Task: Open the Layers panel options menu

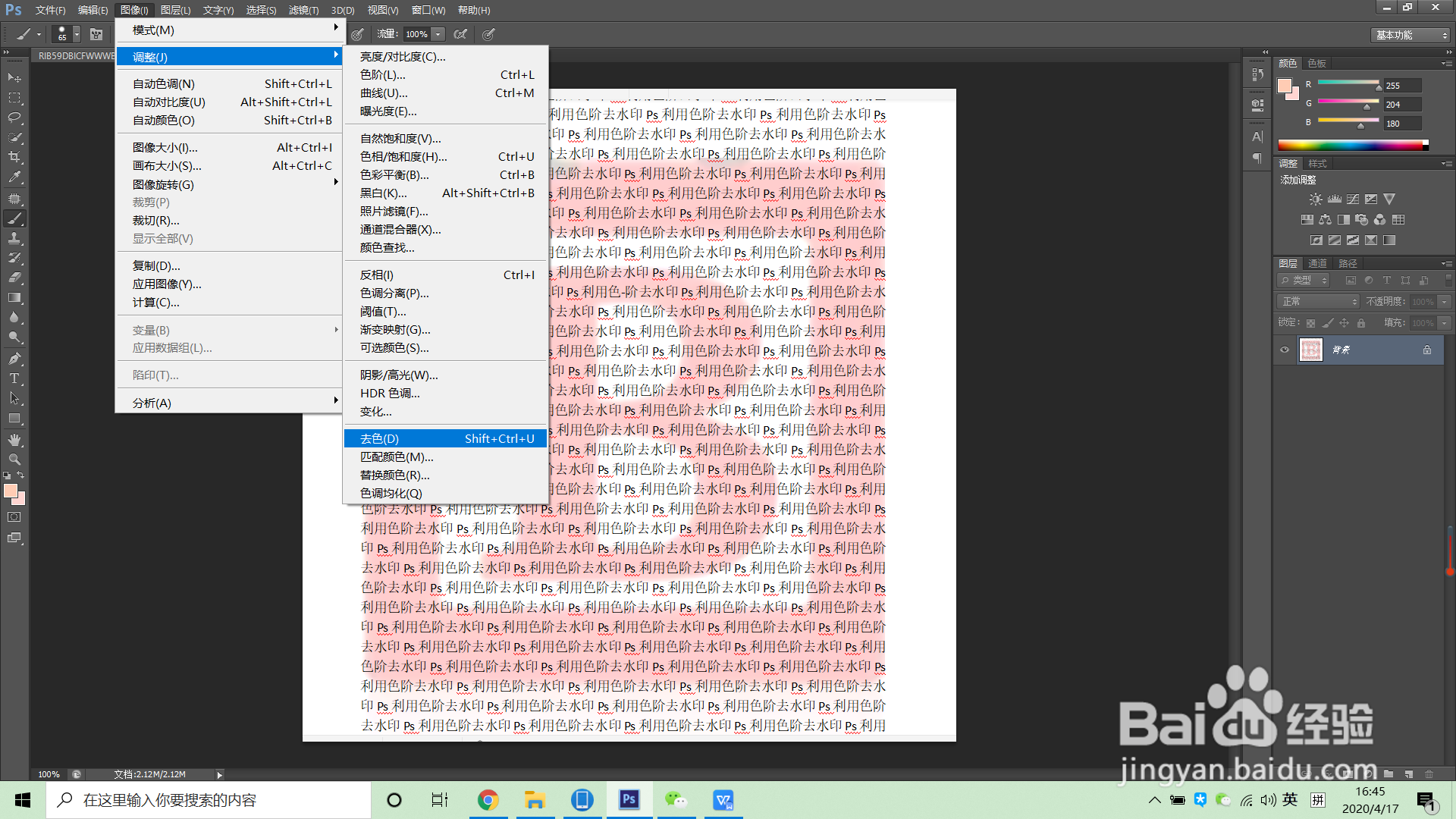Action: point(1446,263)
